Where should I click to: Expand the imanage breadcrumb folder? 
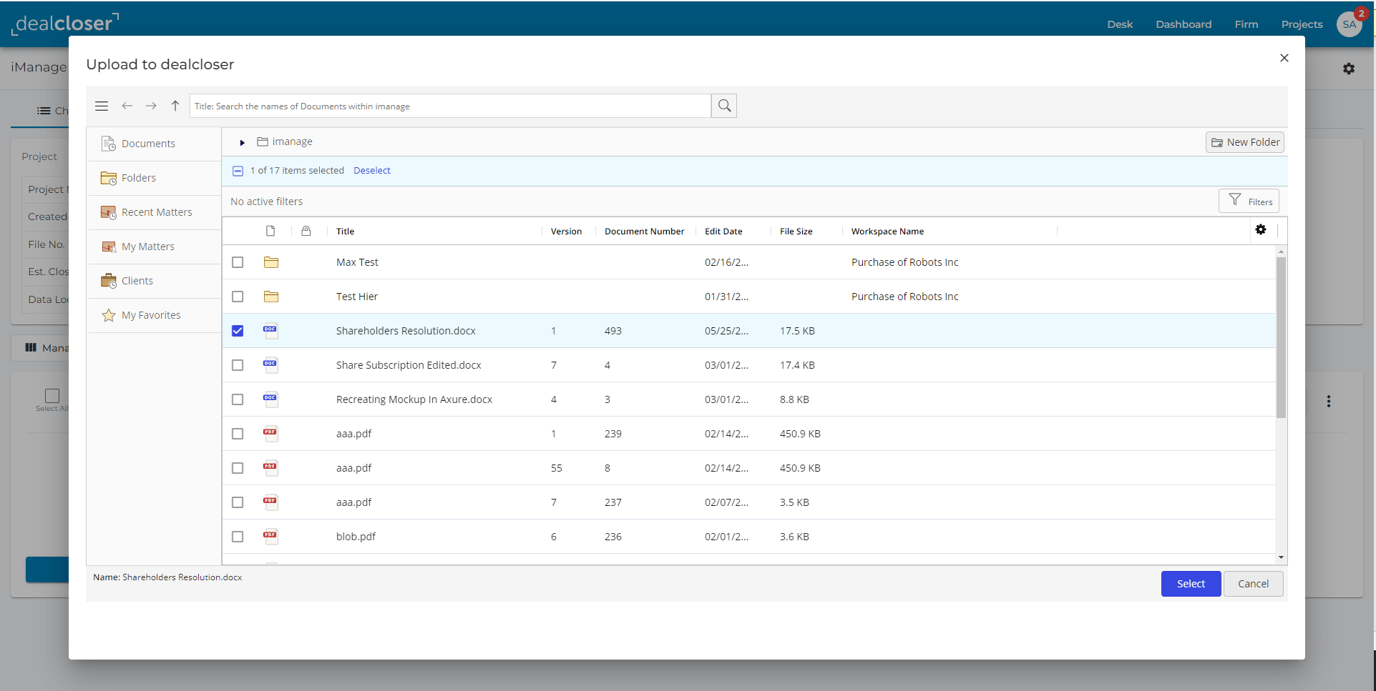[x=240, y=141]
